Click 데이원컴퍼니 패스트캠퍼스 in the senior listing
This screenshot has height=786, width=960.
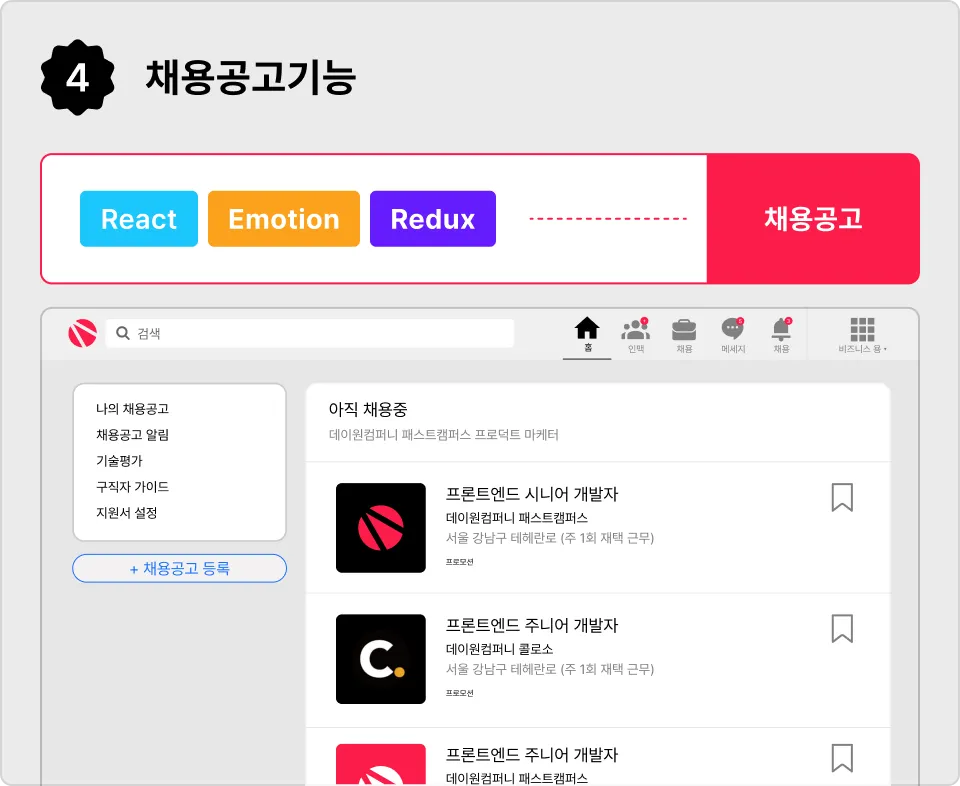tap(517, 518)
